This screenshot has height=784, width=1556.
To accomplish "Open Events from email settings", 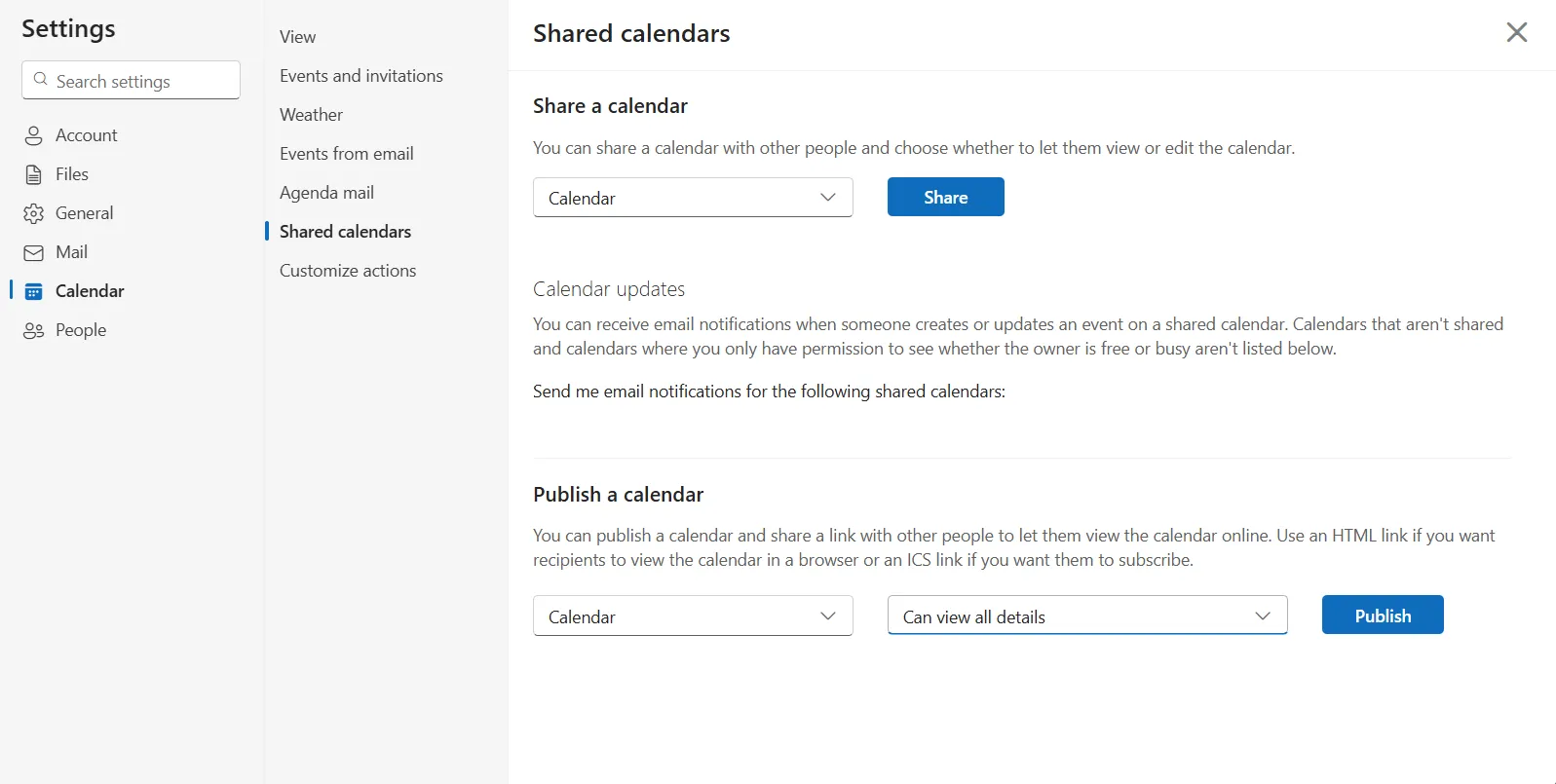I will pos(347,154).
